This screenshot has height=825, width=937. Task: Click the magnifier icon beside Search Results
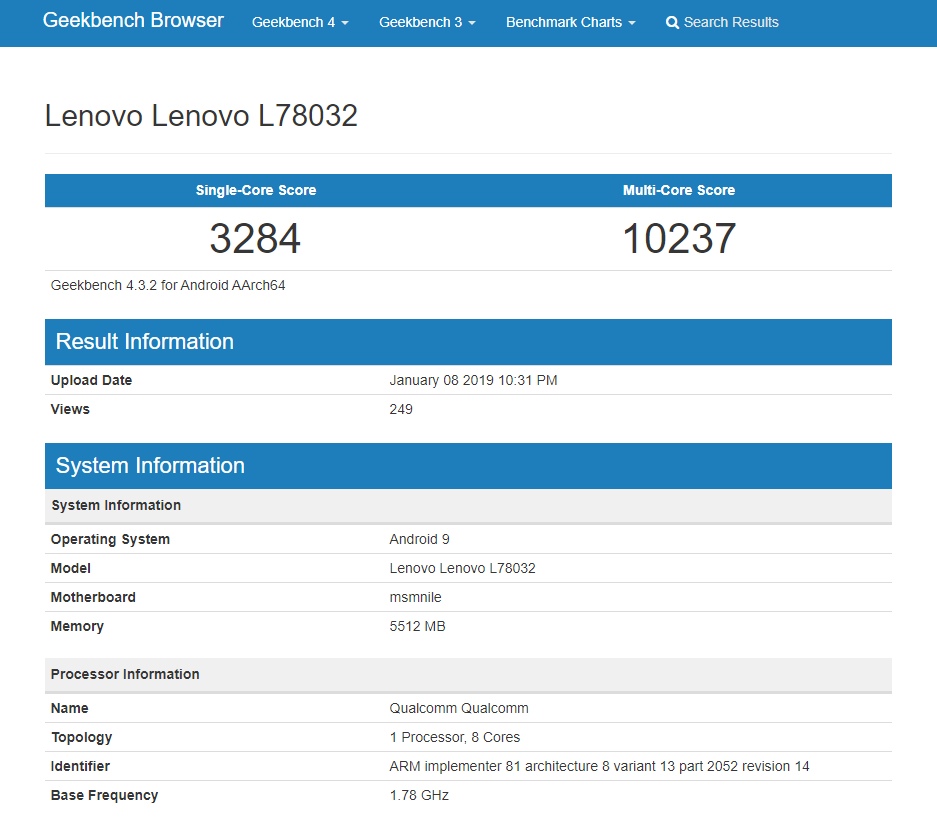pos(672,22)
